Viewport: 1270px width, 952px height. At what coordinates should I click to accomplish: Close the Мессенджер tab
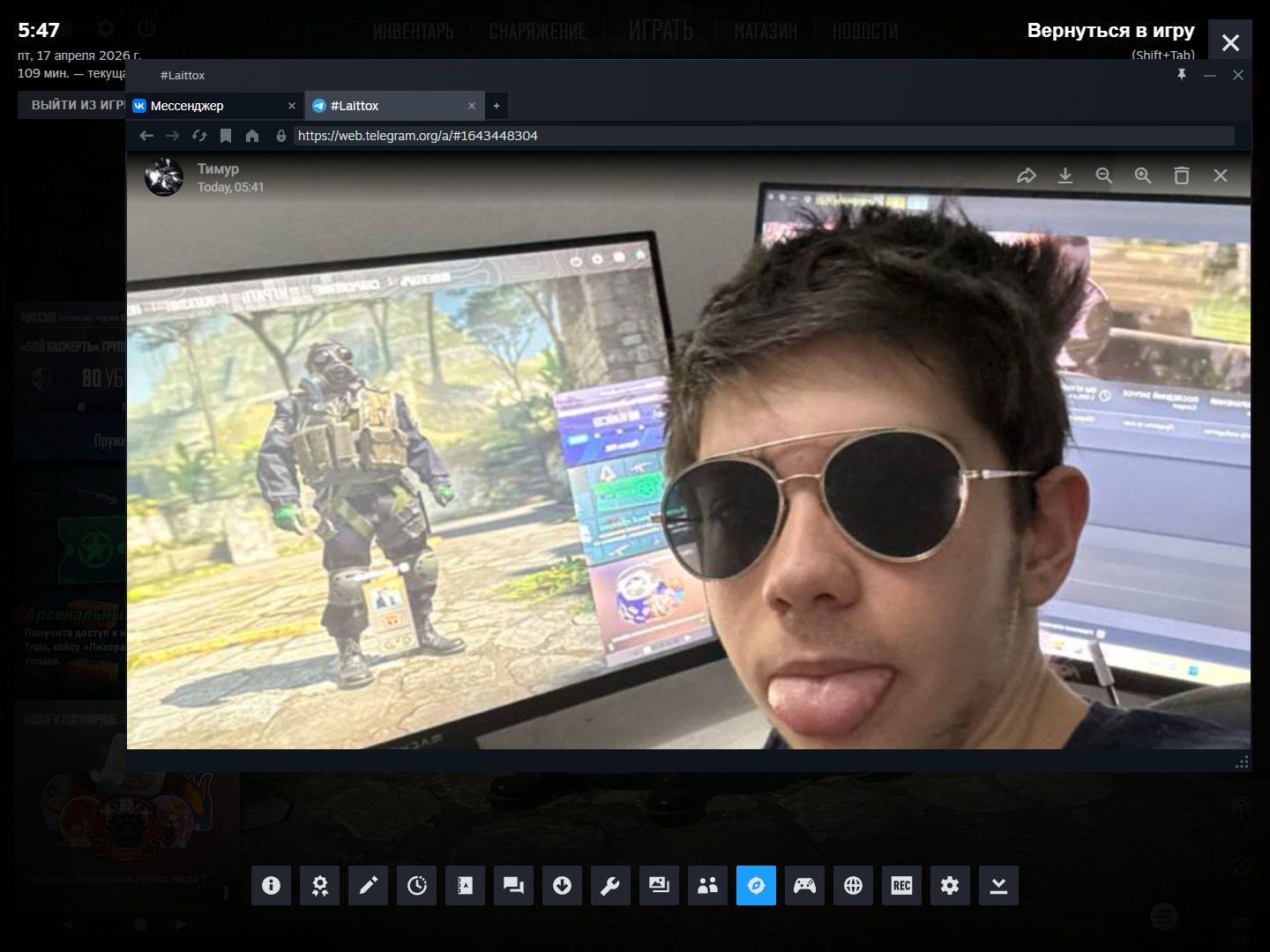tap(292, 106)
